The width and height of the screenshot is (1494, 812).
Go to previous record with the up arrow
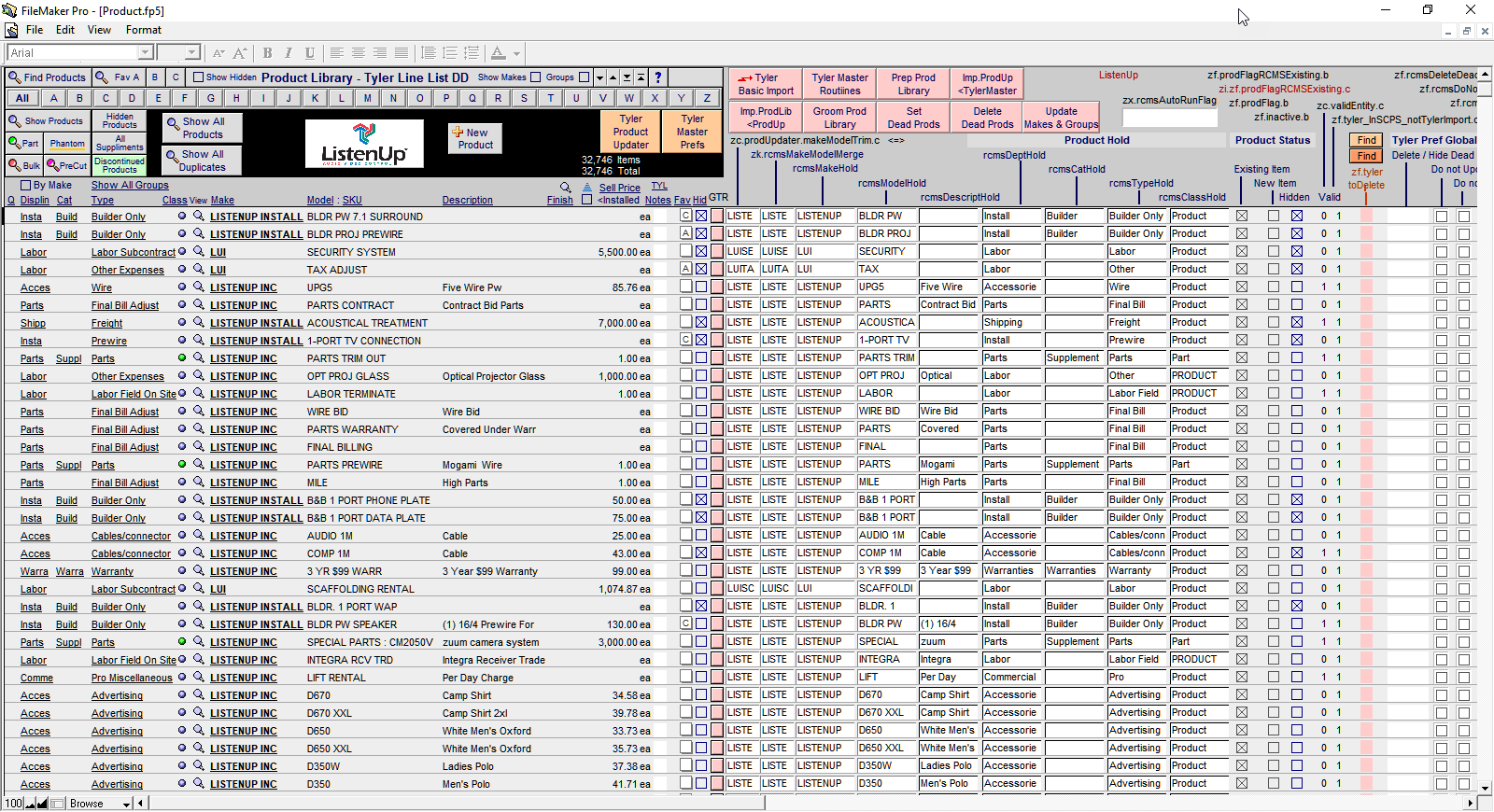click(613, 77)
